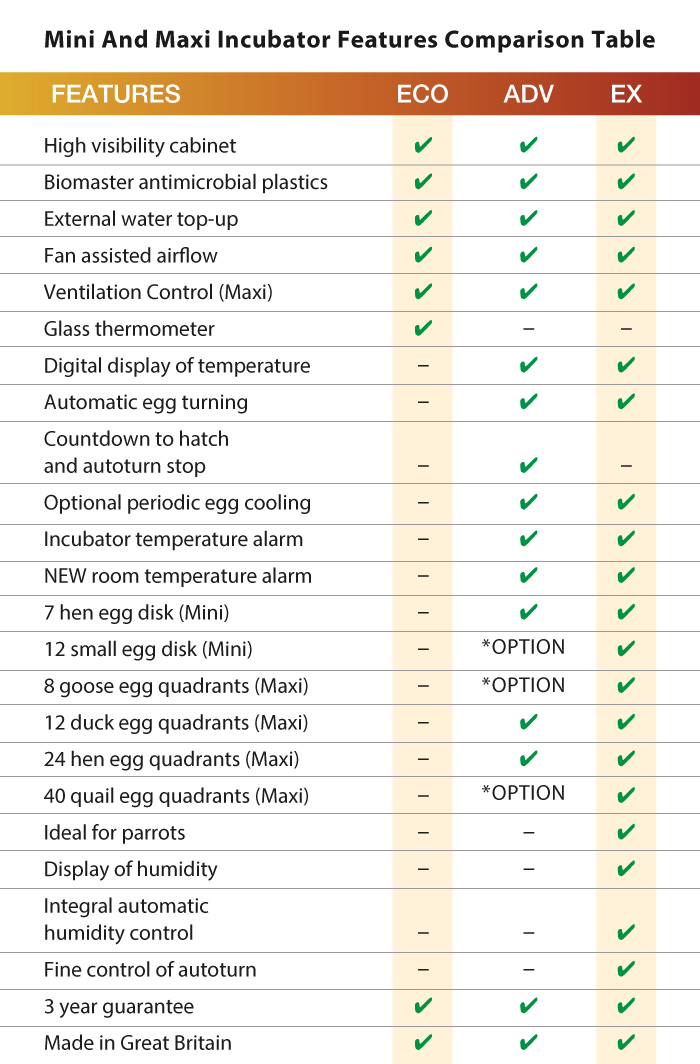Image resolution: width=700 pixels, height=1064 pixels.
Task: Select the ADV column header
Action: pos(528,94)
